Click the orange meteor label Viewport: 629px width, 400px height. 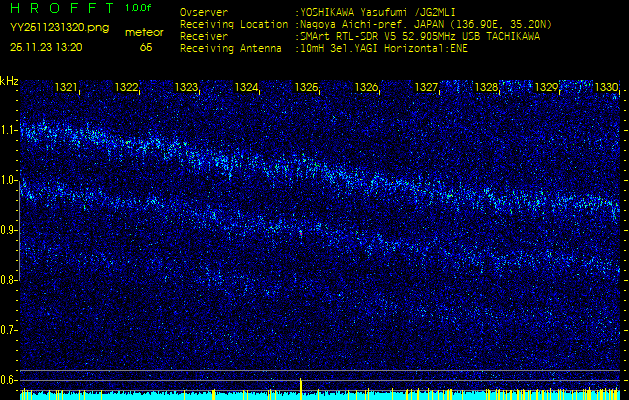(x=145, y=32)
